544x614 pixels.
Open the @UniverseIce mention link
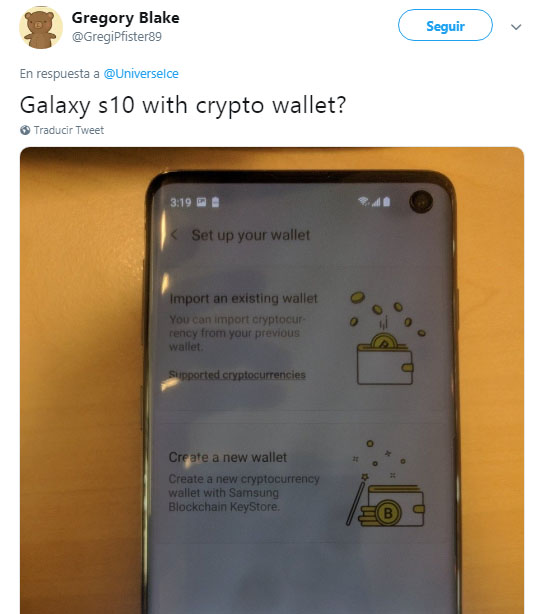click(141, 74)
